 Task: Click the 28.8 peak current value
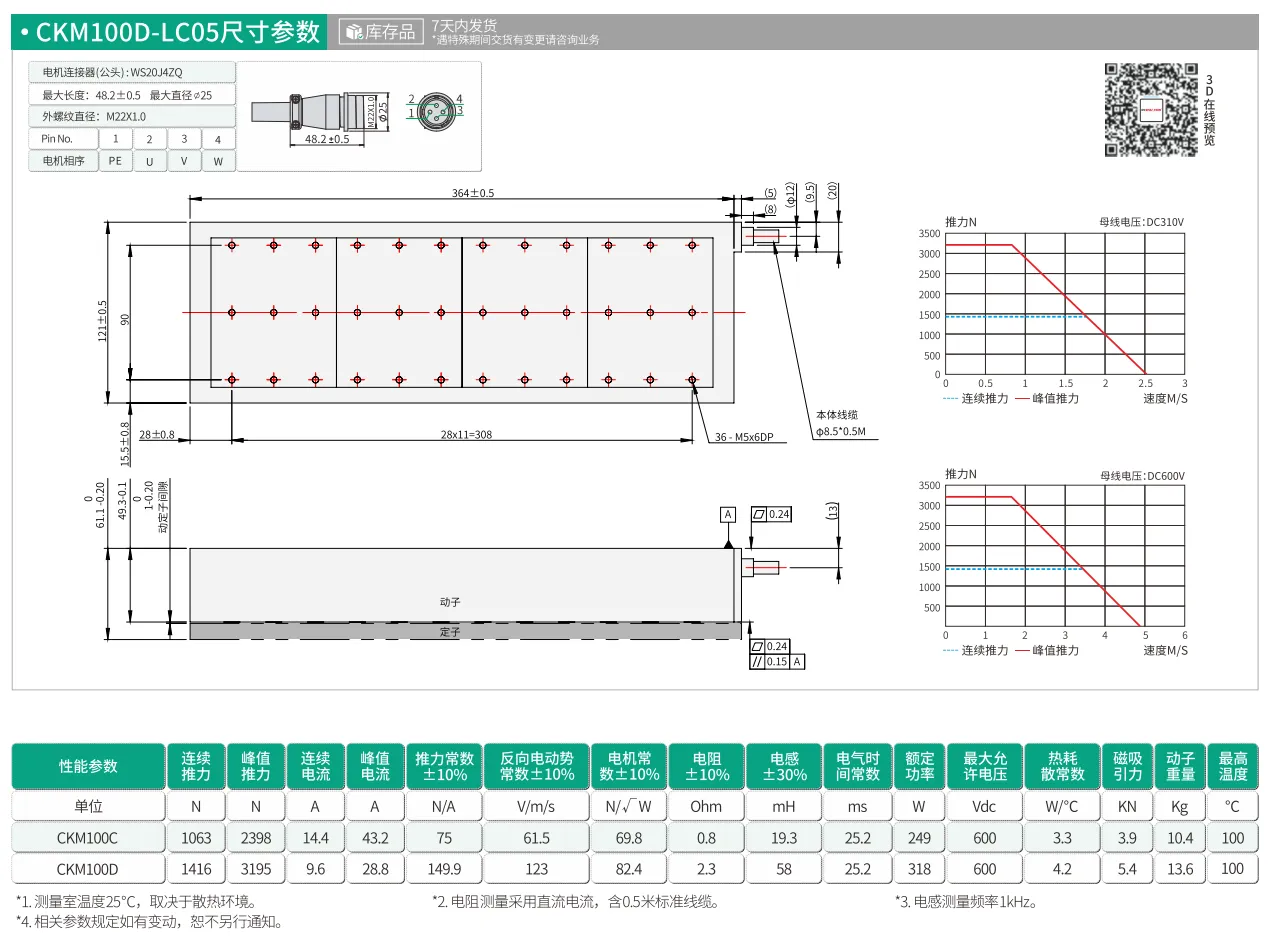pos(375,868)
